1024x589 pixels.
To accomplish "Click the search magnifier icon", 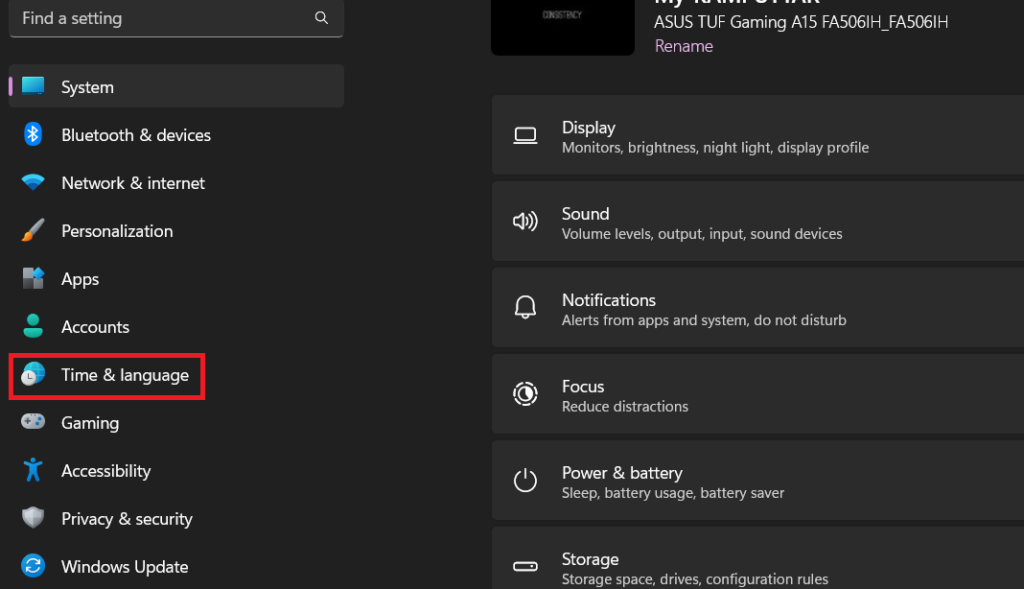I will click(x=321, y=18).
